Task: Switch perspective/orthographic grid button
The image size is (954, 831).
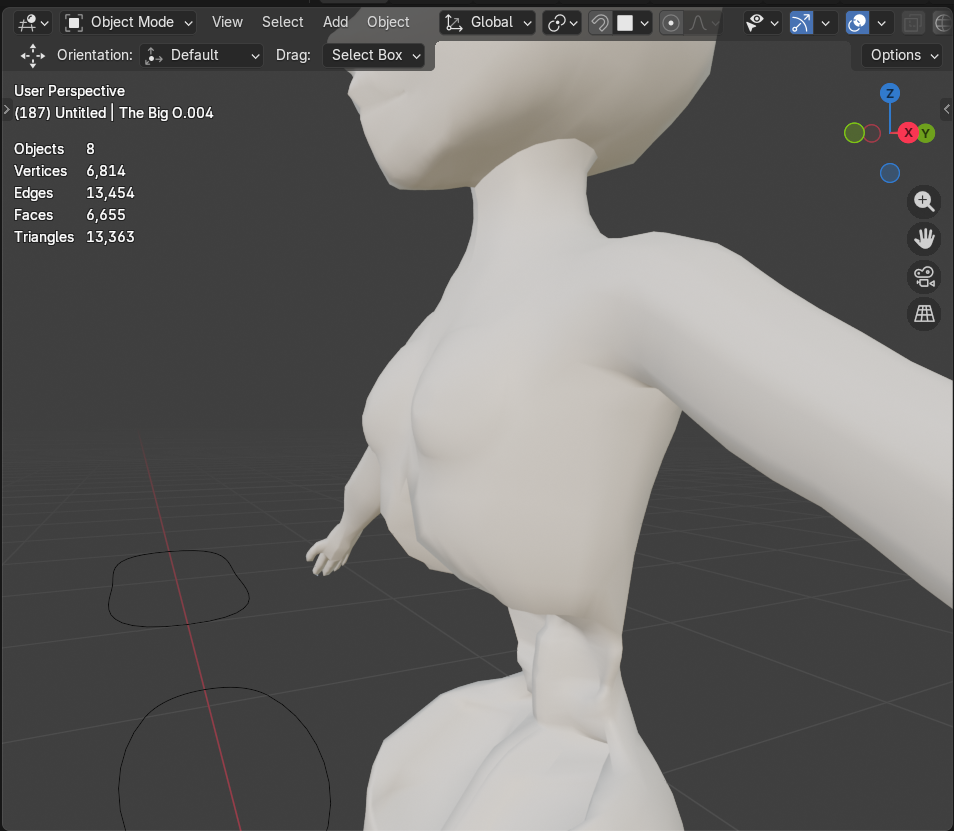Action: pyautogui.click(x=924, y=315)
